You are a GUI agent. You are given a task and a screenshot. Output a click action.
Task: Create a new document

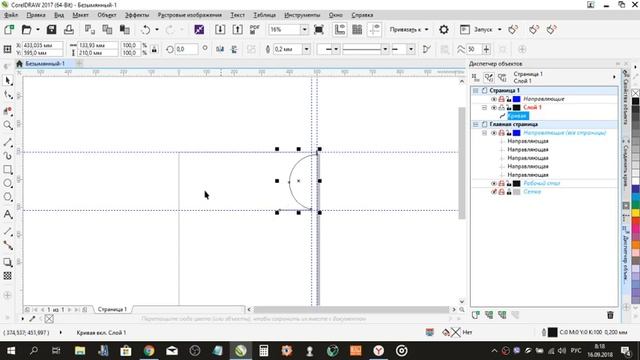tap(9, 29)
